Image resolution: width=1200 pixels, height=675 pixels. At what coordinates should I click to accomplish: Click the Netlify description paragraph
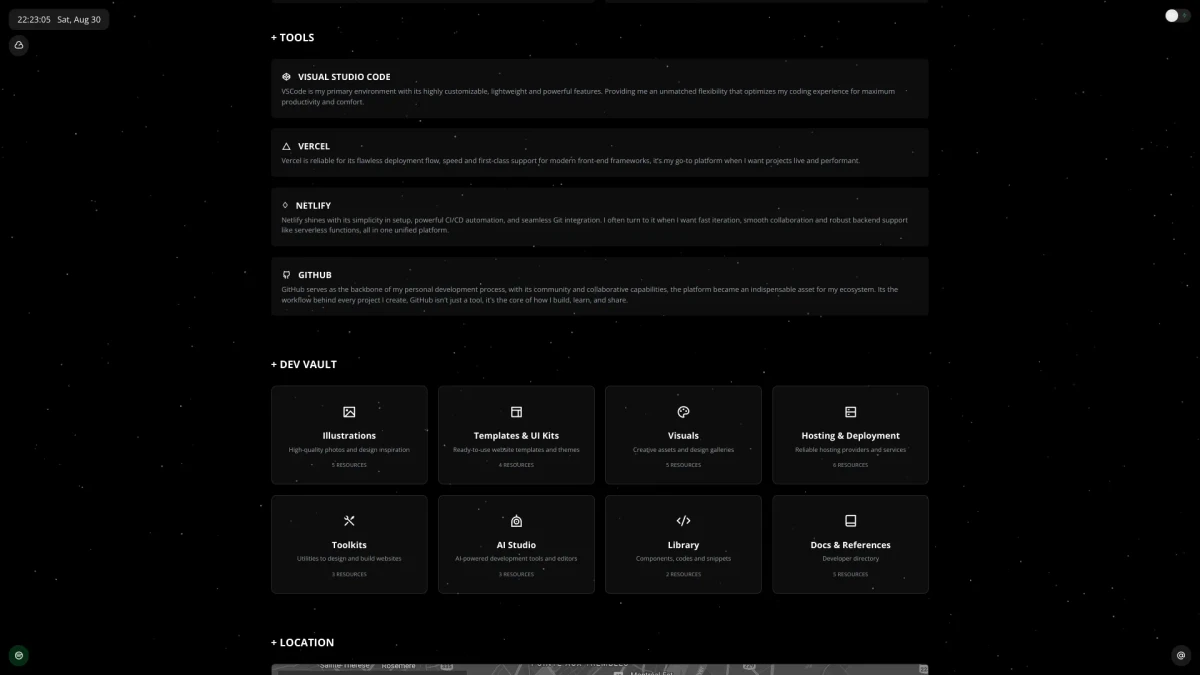pyautogui.click(x=594, y=225)
